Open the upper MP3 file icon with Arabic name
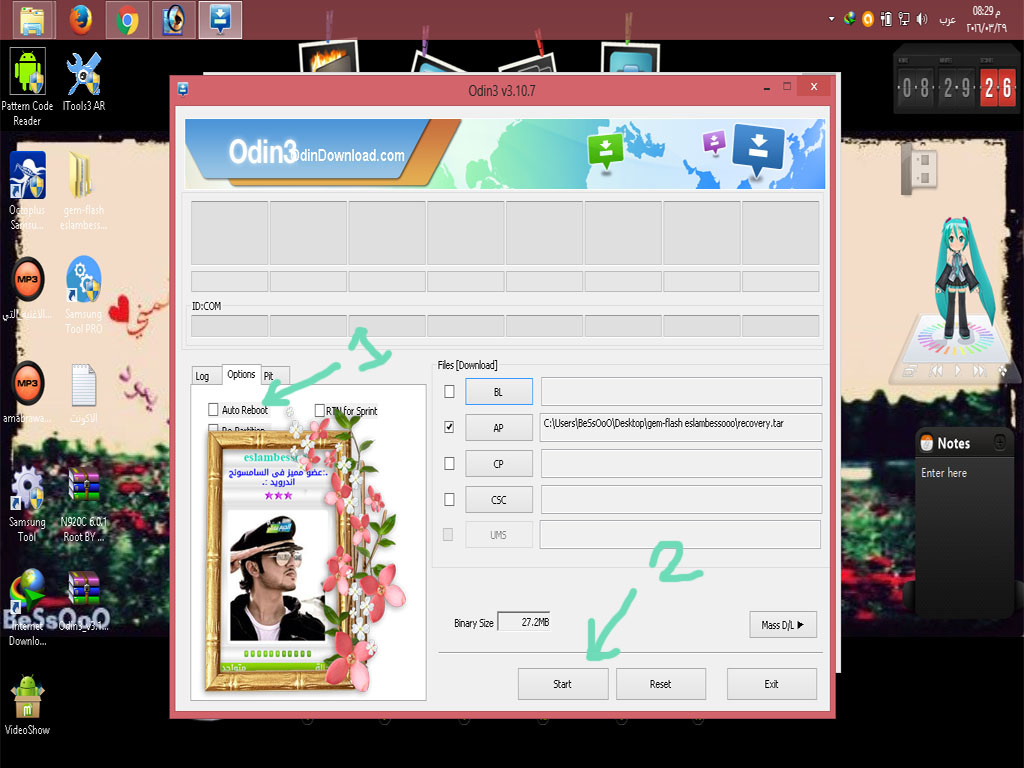This screenshot has width=1024, height=768. [x=27, y=287]
